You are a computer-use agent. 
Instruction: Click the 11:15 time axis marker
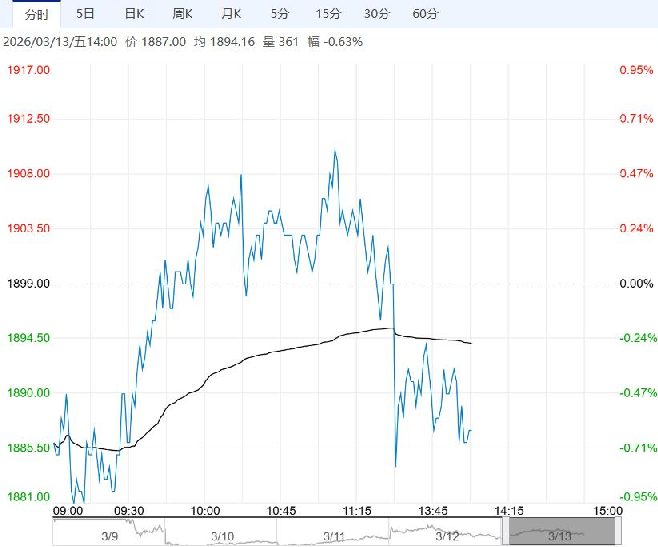[357, 511]
